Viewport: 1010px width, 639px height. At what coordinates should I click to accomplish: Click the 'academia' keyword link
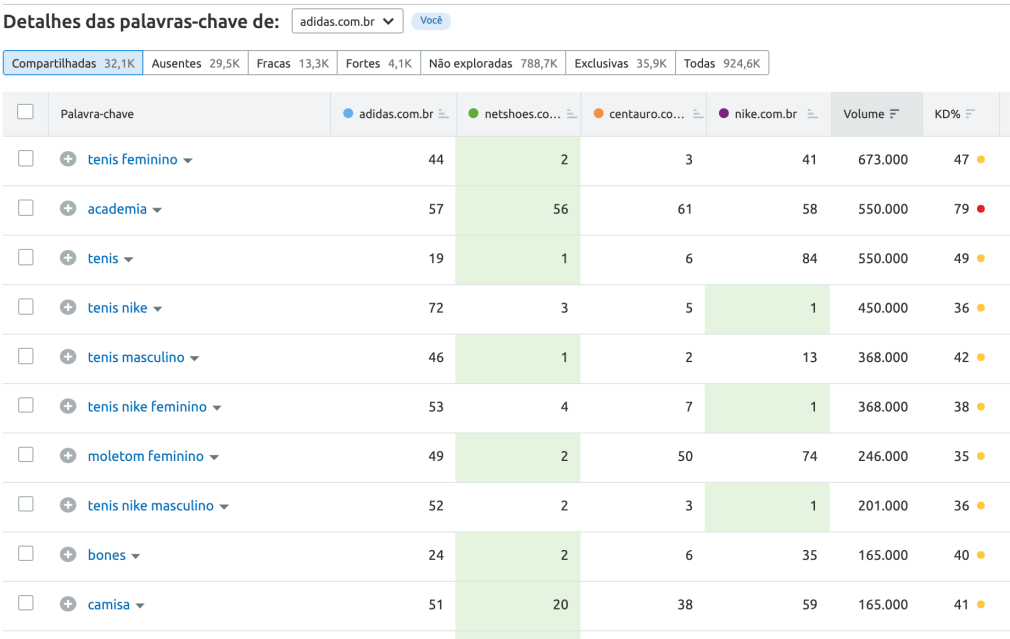tap(117, 209)
